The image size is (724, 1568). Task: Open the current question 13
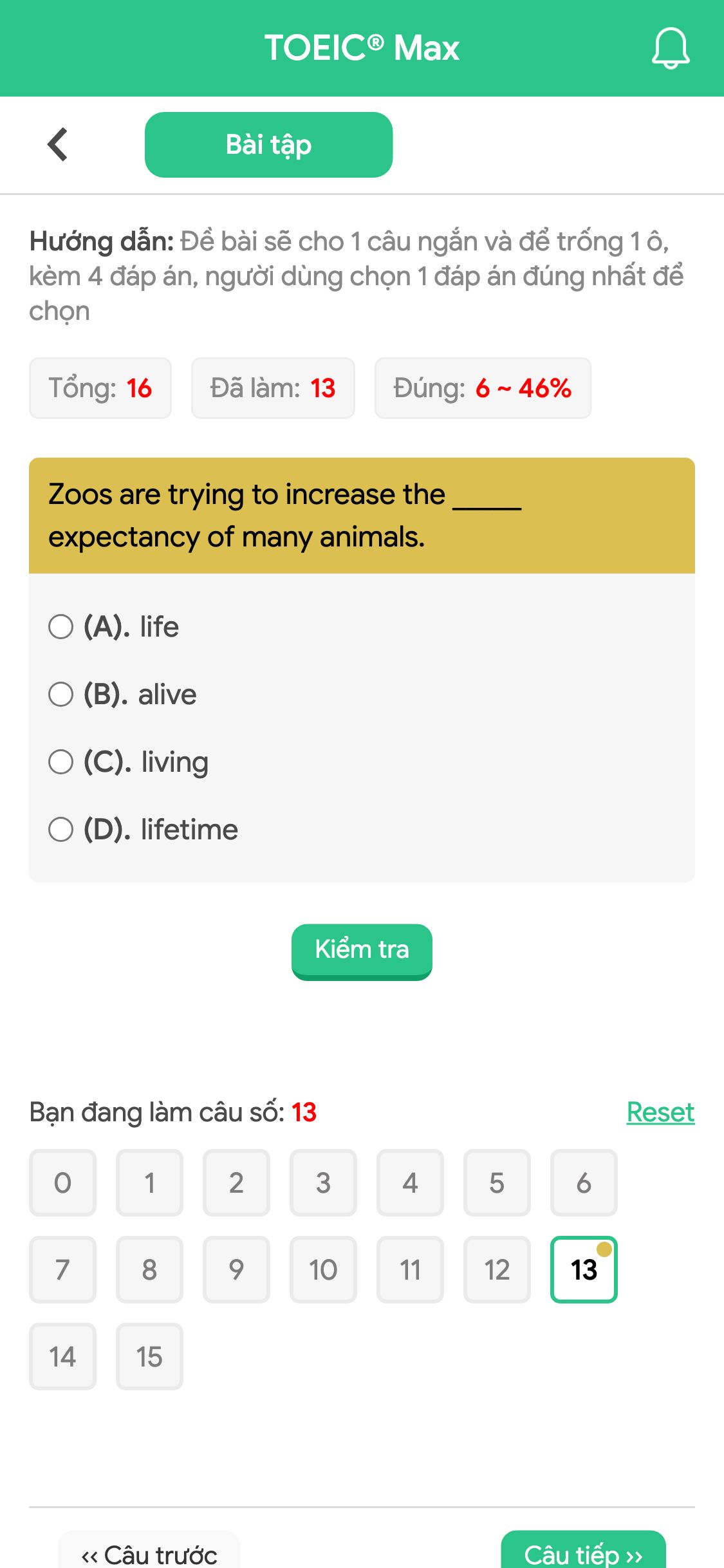pyautogui.click(x=584, y=1269)
